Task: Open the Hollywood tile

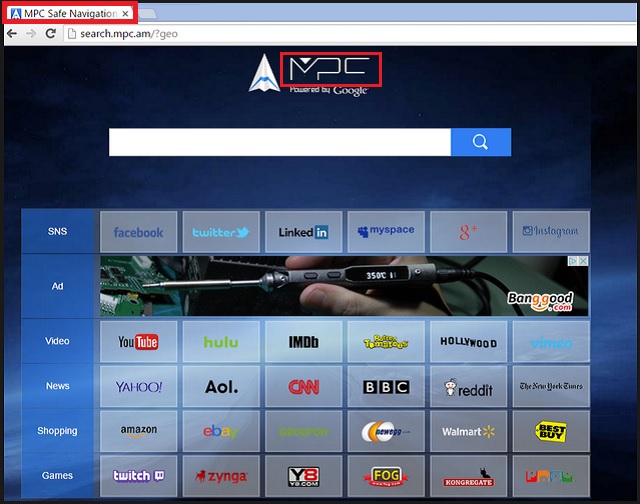Action: pyautogui.click(x=469, y=342)
